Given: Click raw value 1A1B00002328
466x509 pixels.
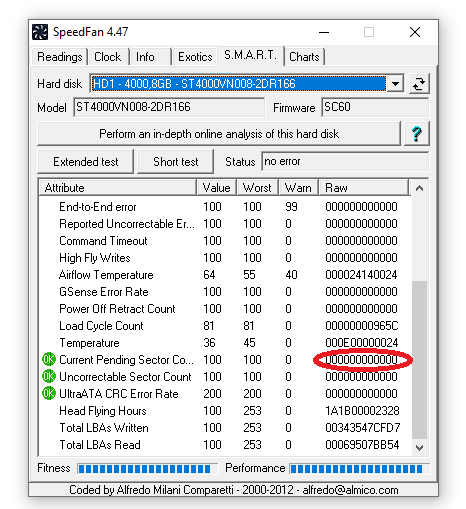Looking at the screenshot, I should pos(362,411).
